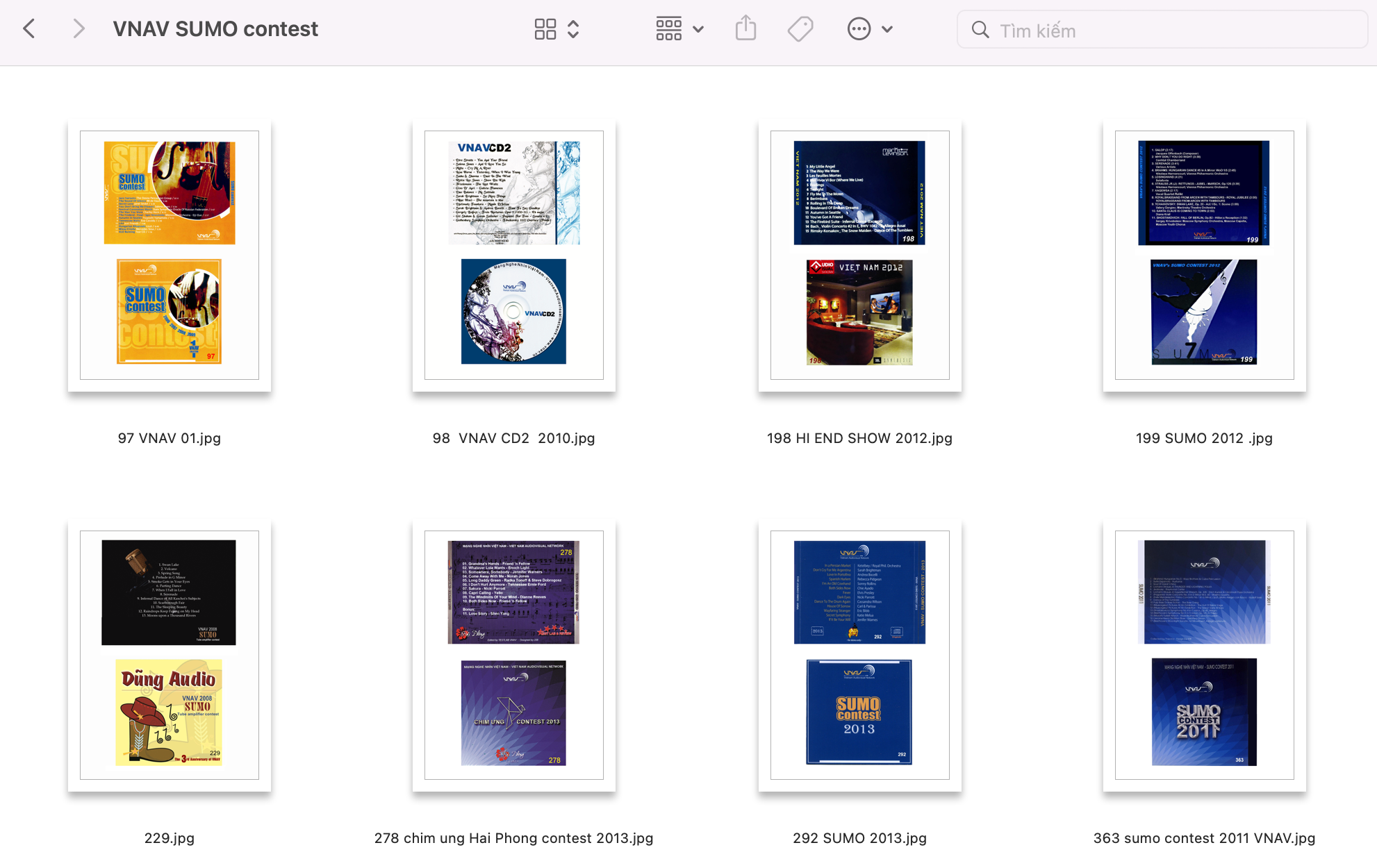Screen dimensions: 1377x868
Task: Select the 199 SUMO 2012 thumbnail
Action: coord(1205,255)
